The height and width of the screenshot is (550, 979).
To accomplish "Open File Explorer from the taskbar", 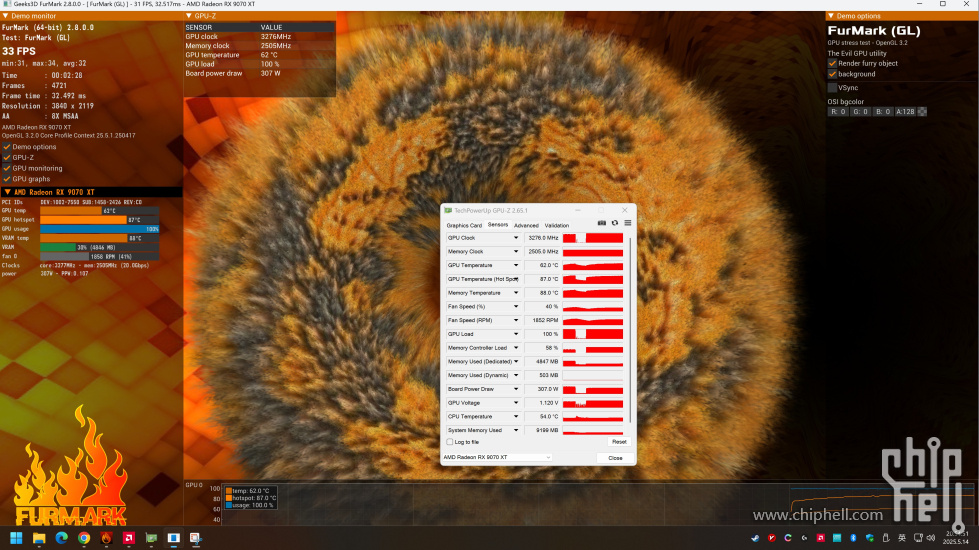I will click(39, 538).
